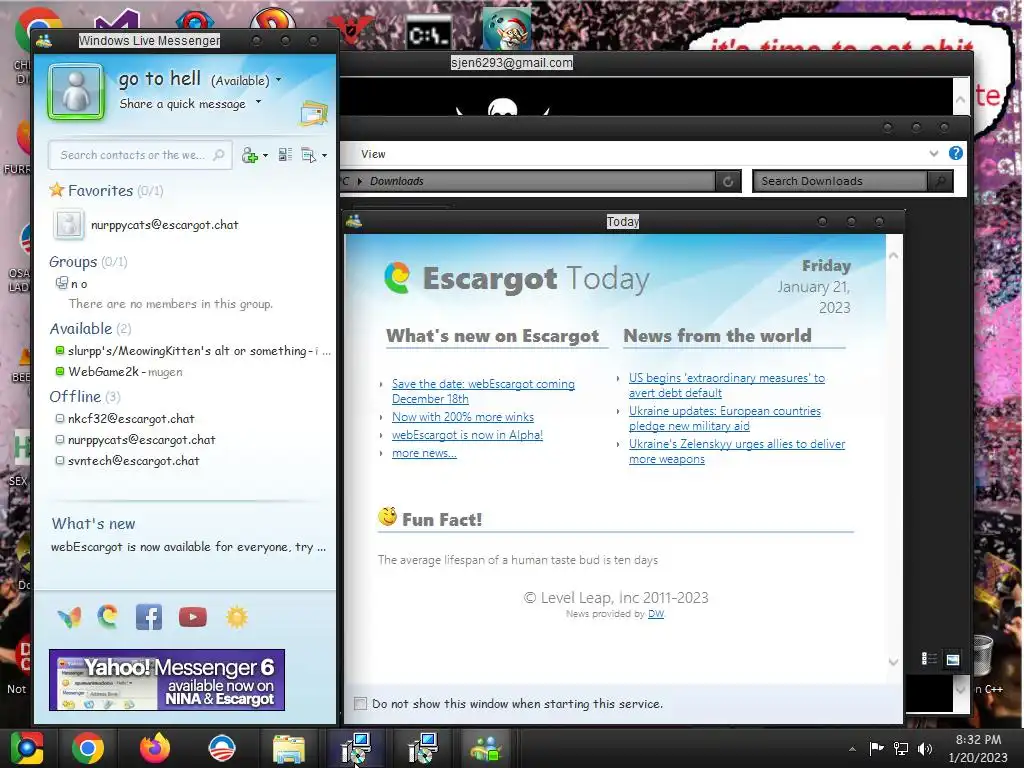
Task: Click the Today window scroll down arrow
Action: [x=893, y=662]
